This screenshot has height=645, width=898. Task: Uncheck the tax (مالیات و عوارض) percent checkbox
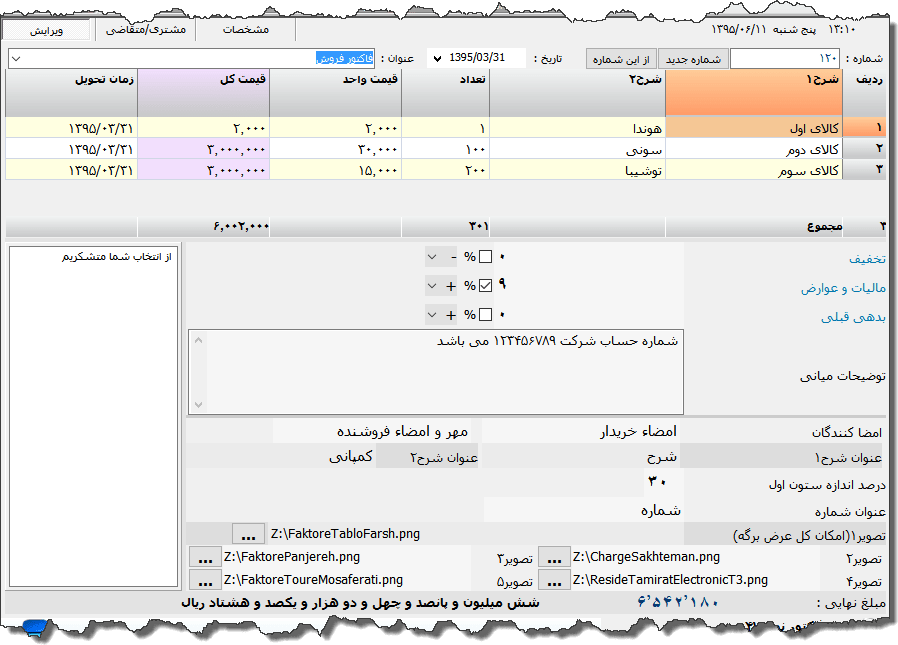pyautogui.click(x=486, y=286)
